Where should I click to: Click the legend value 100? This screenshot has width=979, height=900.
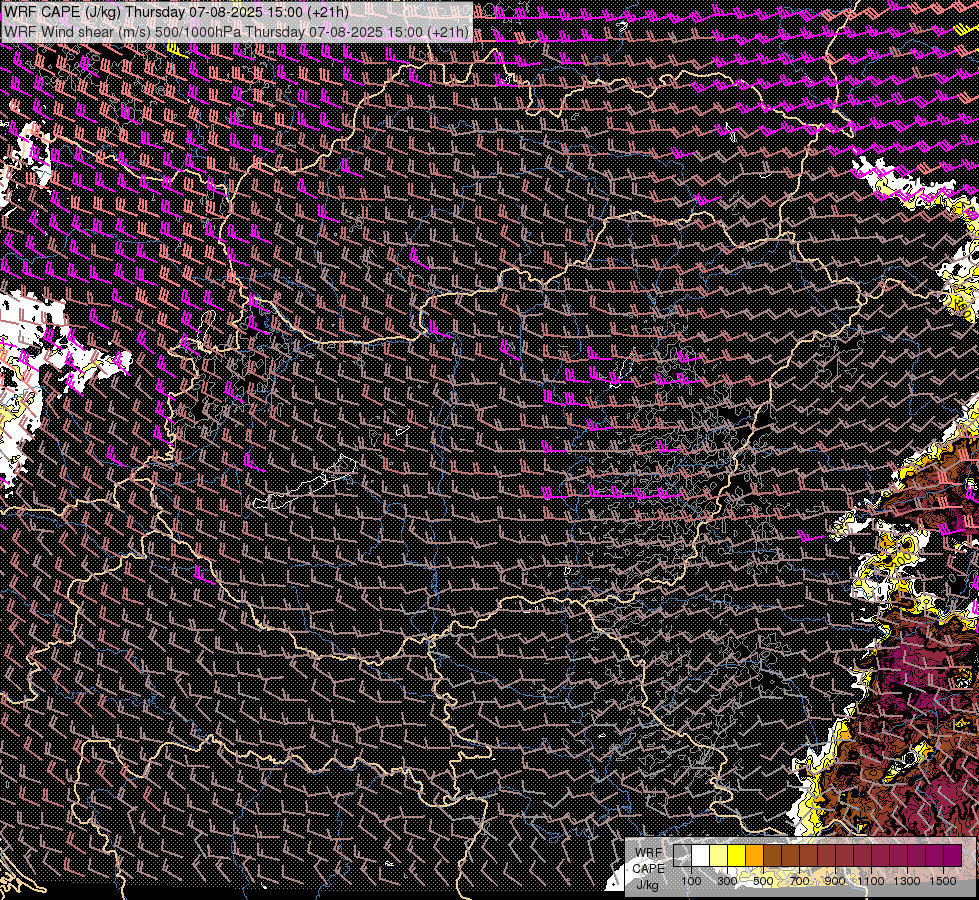pos(691,881)
